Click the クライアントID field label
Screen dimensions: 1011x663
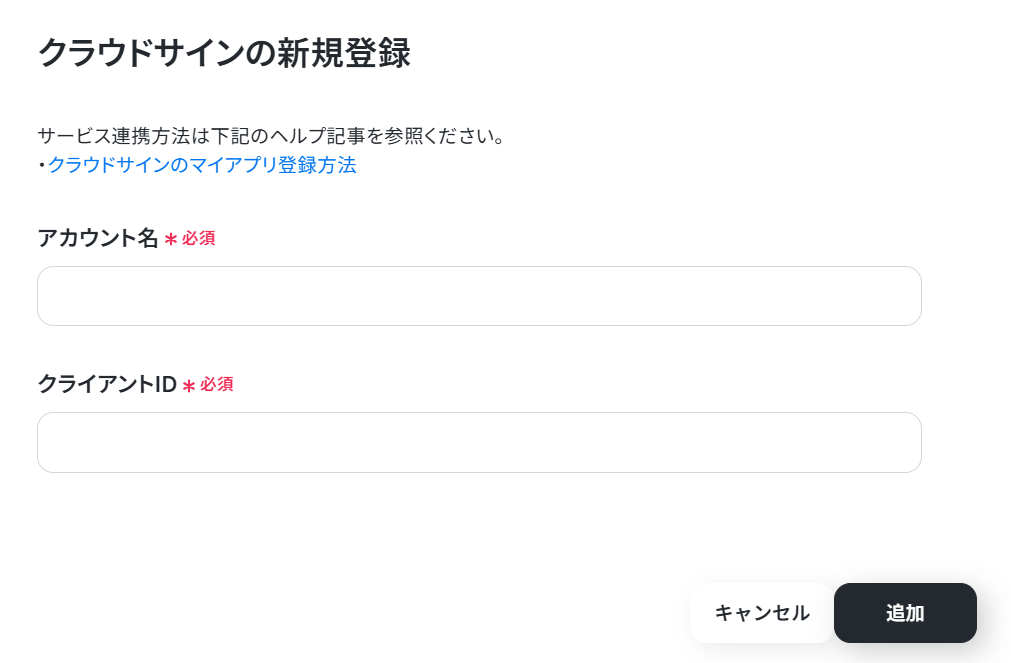(107, 384)
